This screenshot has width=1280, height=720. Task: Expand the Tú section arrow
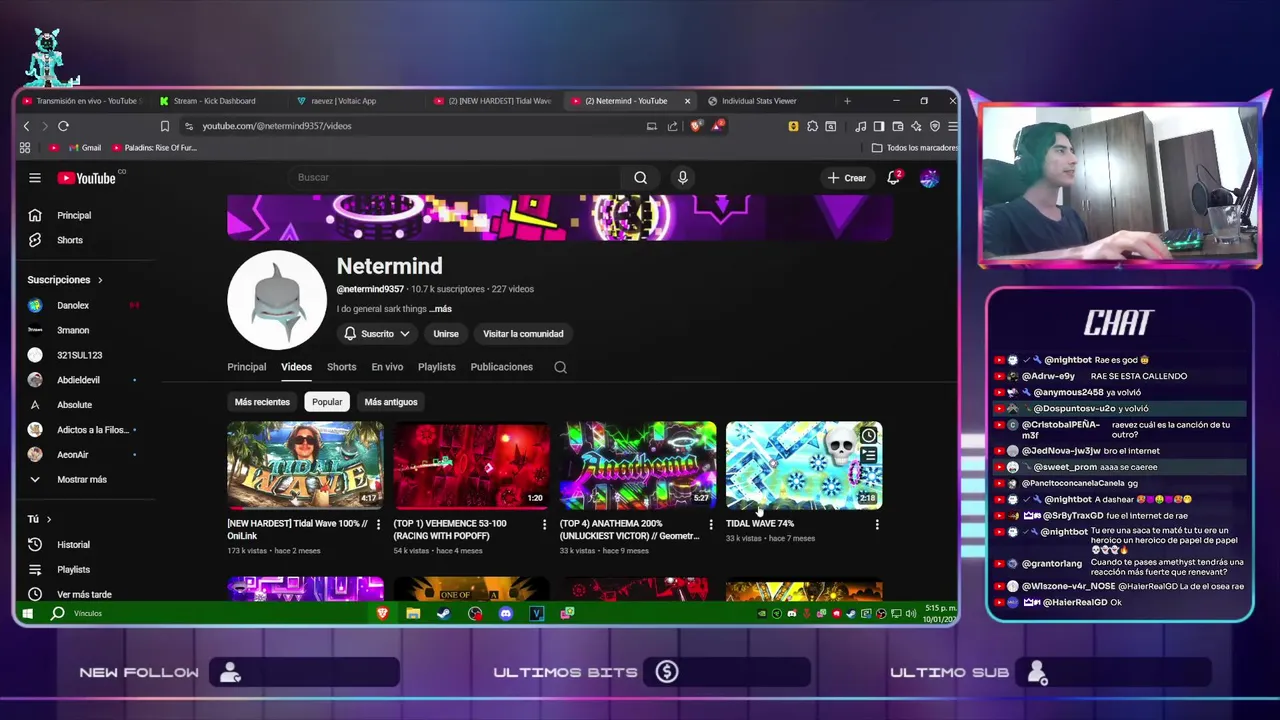tap(48, 519)
